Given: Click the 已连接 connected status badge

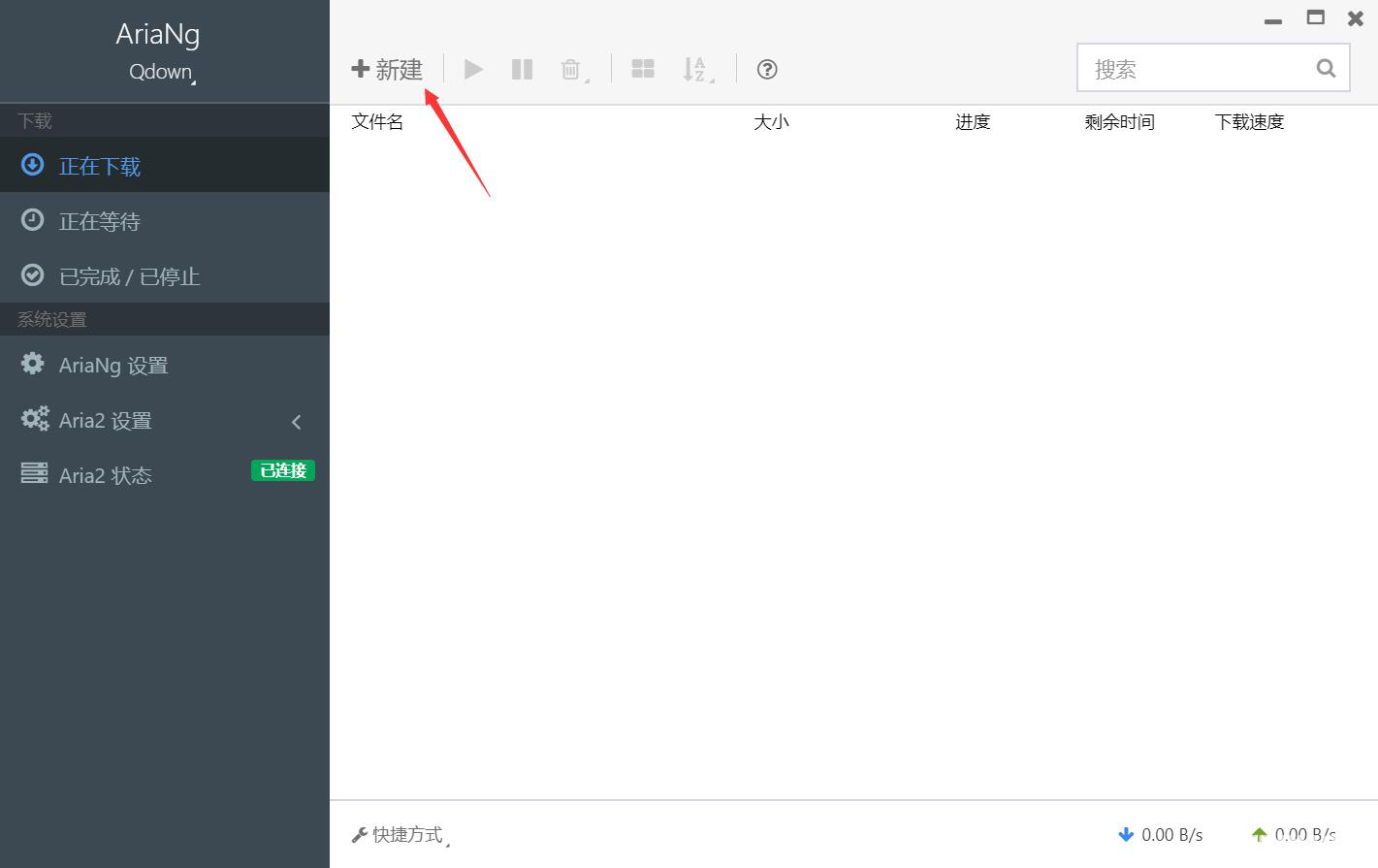Looking at the screenshot, I should 283,470.
